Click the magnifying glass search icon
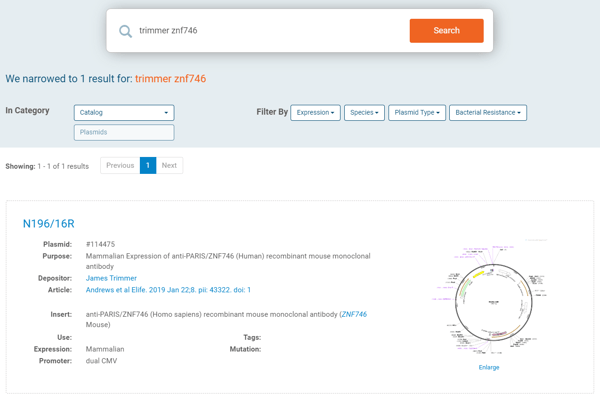This screenshot has height=399, width=600. point(125,31)
